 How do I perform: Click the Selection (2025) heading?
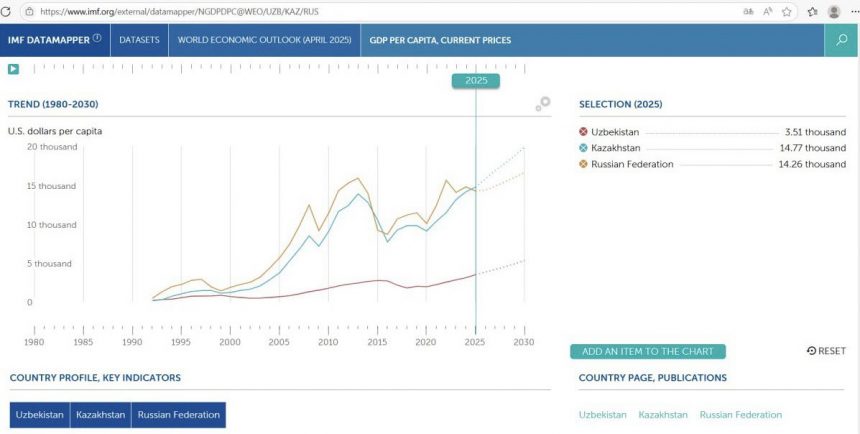[x=620, y=104]
